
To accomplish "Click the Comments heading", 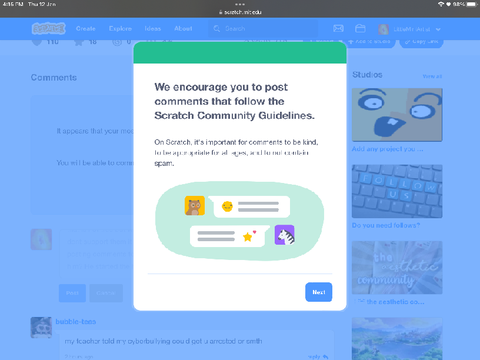I will (54, 78).
